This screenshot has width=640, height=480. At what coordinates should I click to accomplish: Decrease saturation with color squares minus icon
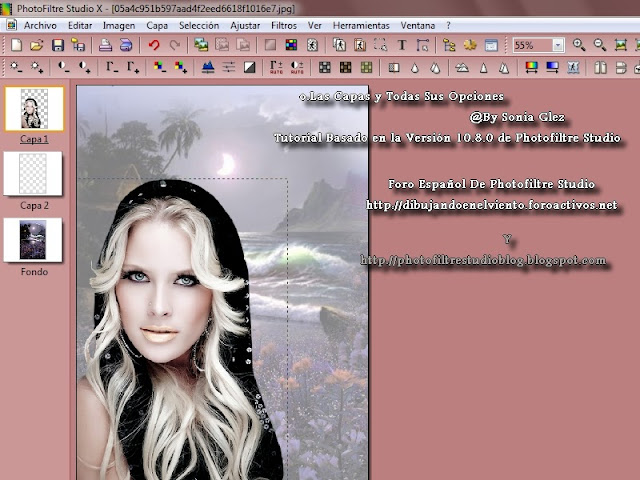pyautogui.click(x=160, y=67)
